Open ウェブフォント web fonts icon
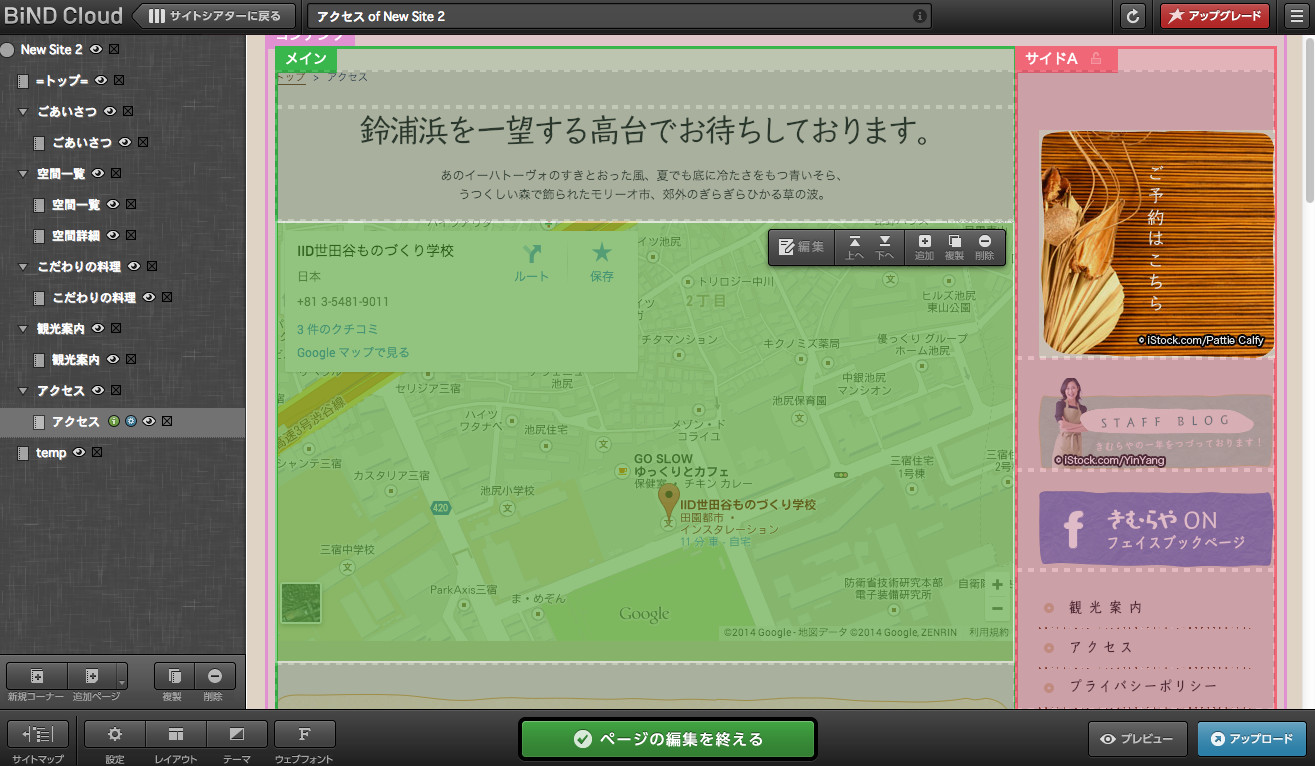 [x=304, y=733]
